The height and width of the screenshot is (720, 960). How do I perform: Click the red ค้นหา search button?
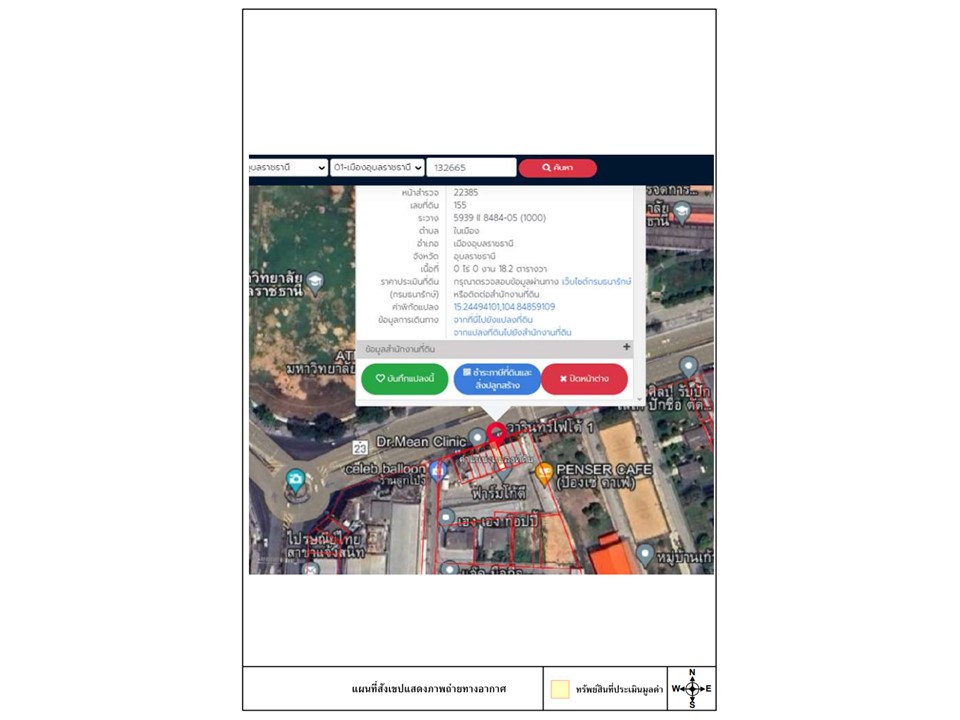557,168
